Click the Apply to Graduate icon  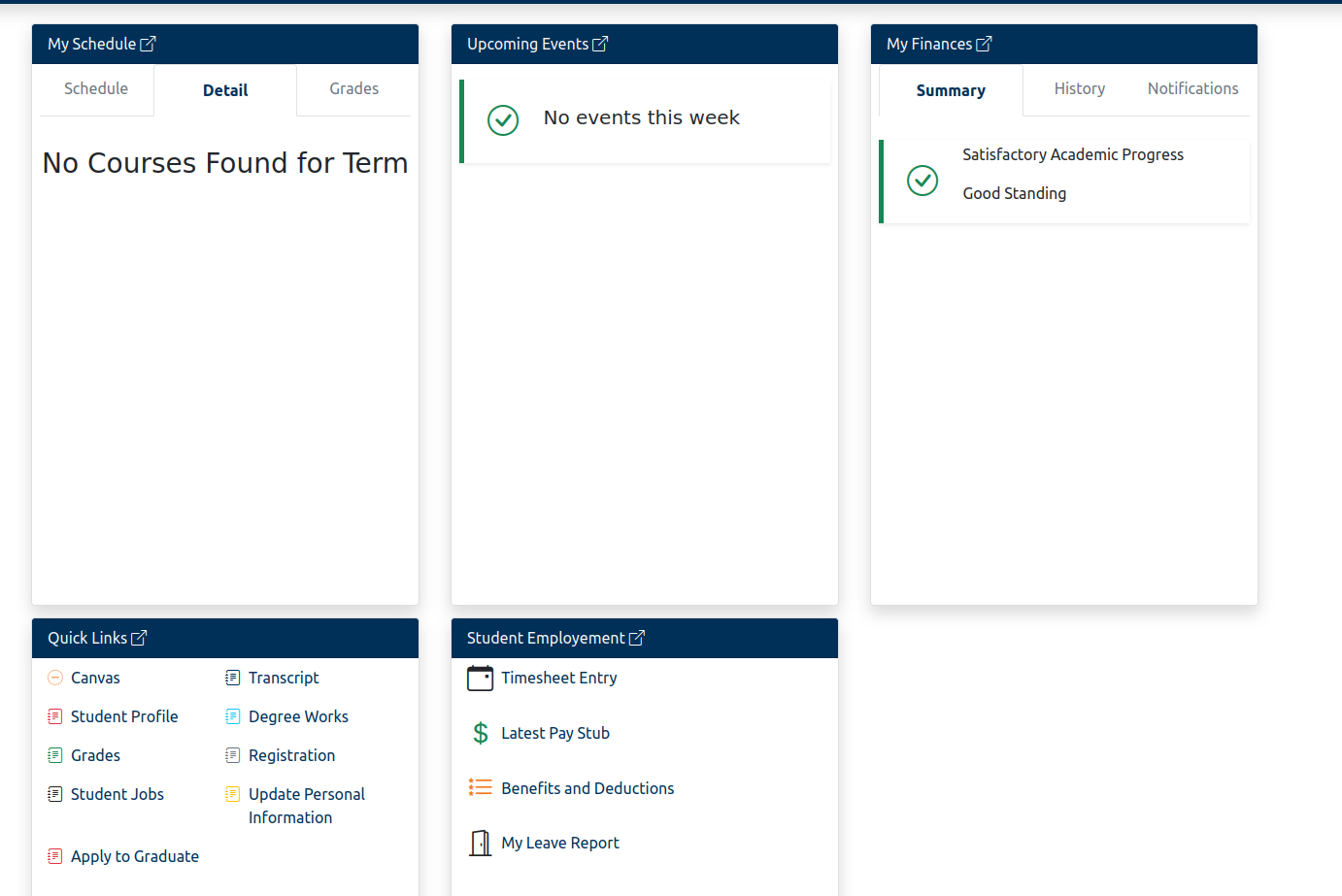(x=55, y=856)
